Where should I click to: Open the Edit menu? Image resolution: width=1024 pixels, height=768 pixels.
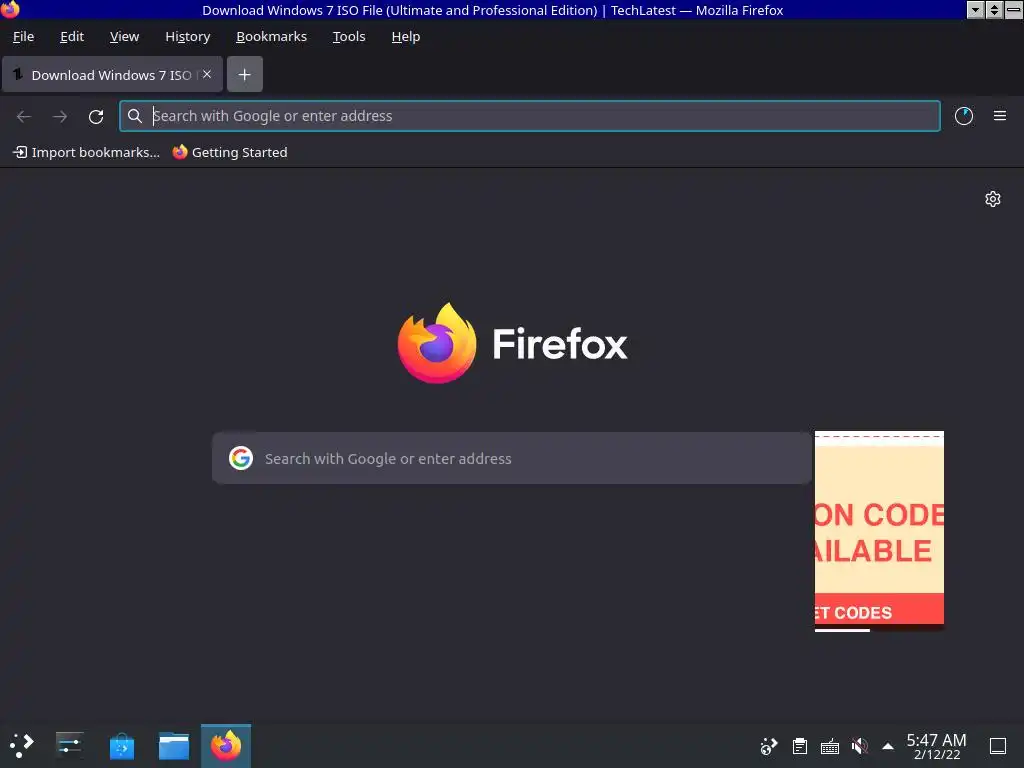[72, 37]
